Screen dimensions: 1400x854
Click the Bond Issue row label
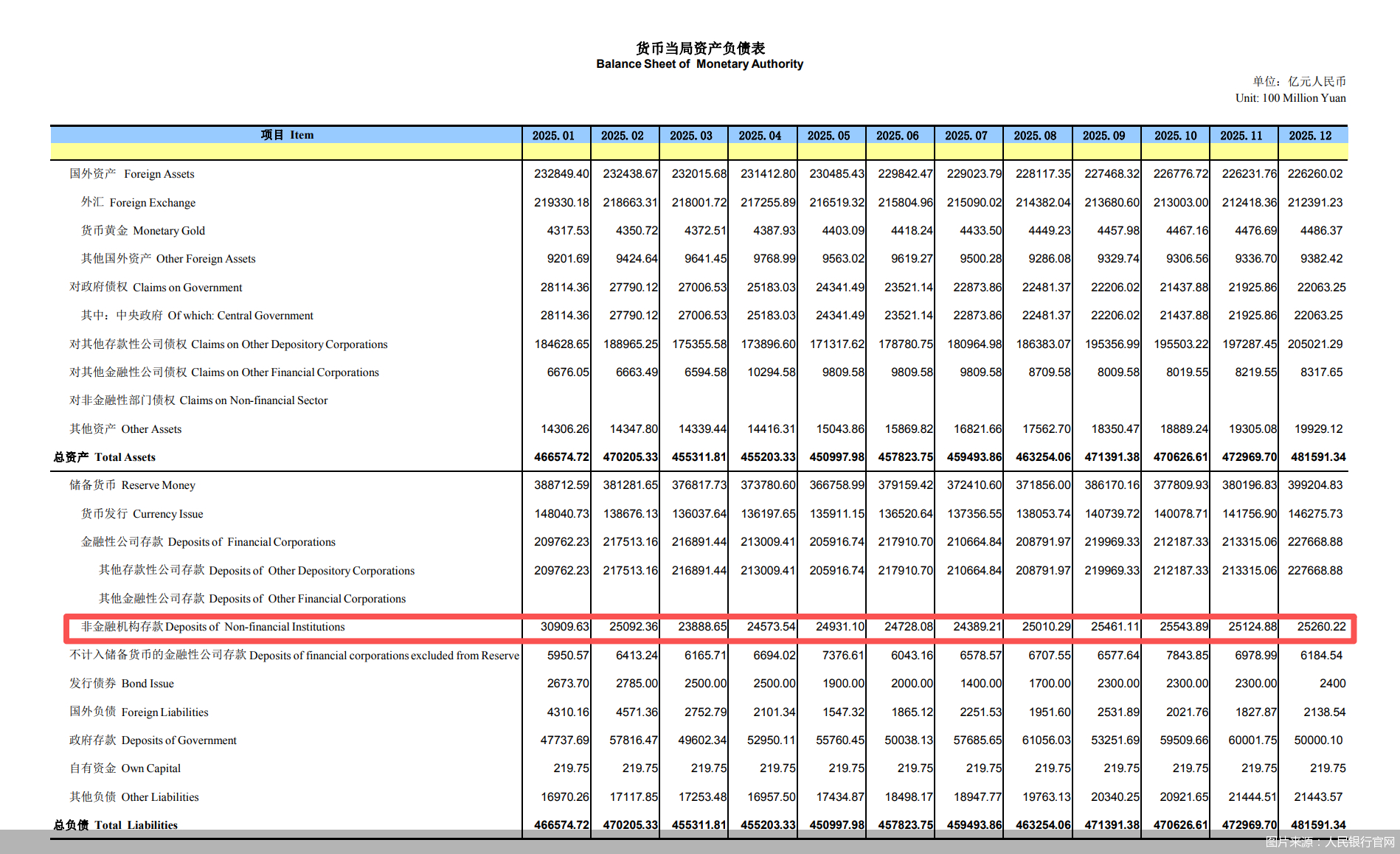[x=122, y=684]
